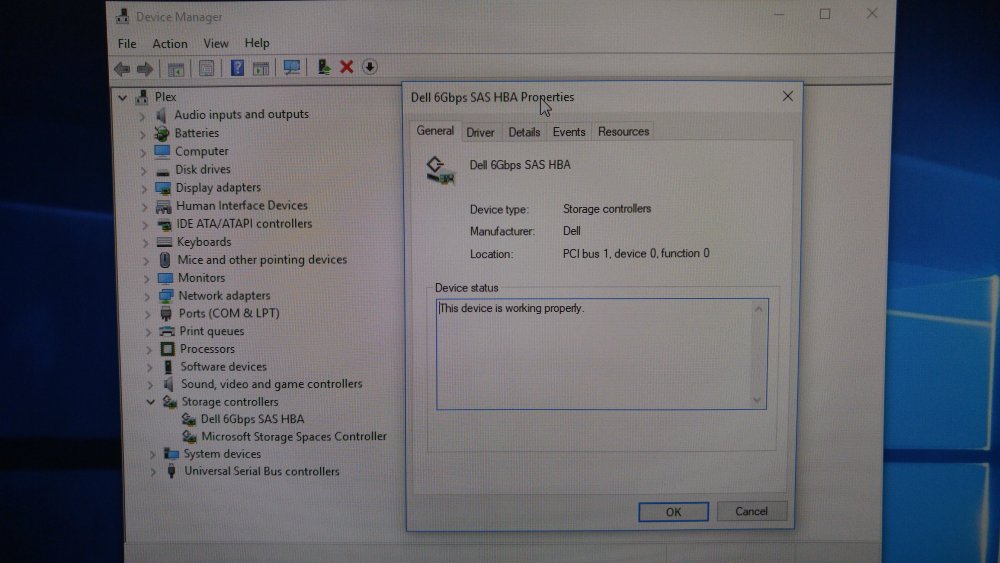Click the Universal Serial Bus controllers icon
The image size is (1000, 563).
click(x=171, y=472)
